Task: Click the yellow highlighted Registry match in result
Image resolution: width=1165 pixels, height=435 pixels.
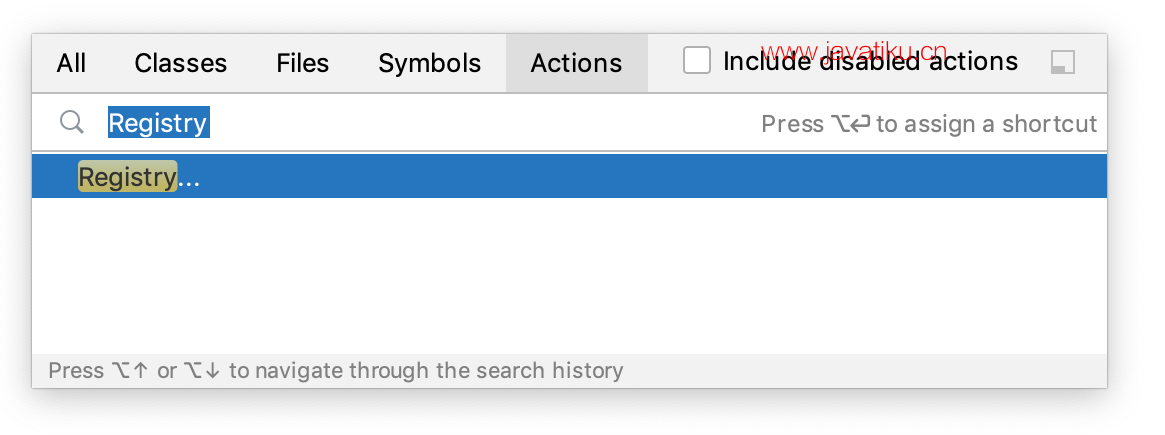Action: click(127, 177)
